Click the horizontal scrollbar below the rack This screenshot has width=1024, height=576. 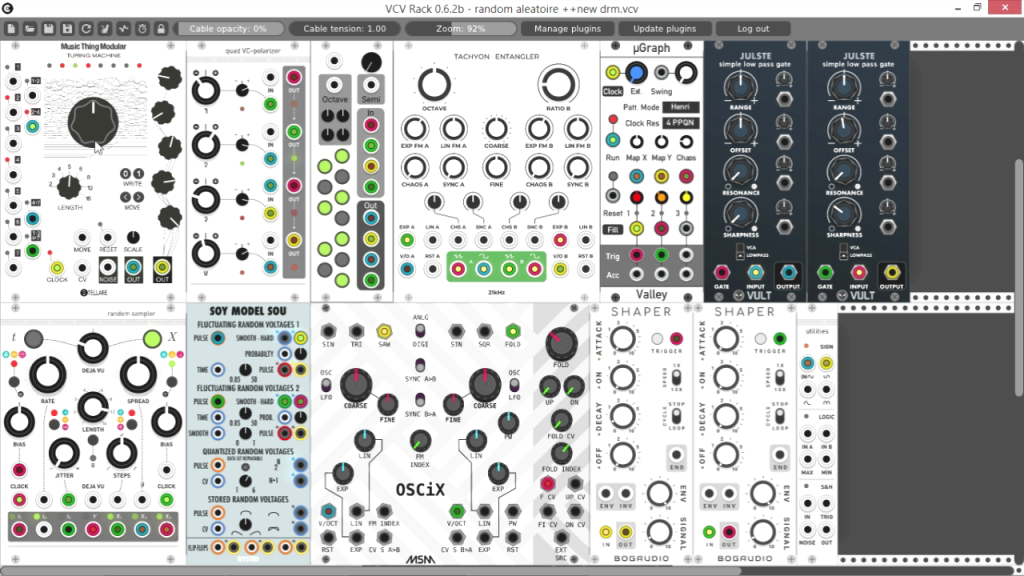372,571
